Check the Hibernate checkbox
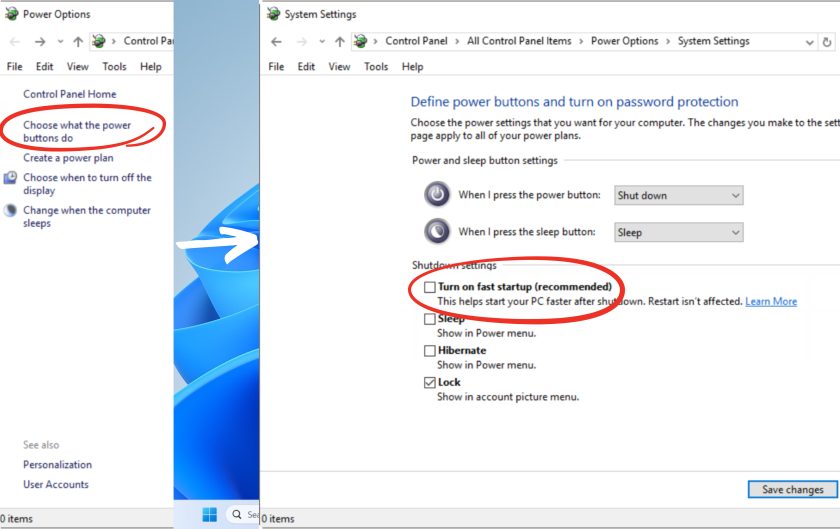Viewport: 840px width, 529px height. click(x=430, y=351)
